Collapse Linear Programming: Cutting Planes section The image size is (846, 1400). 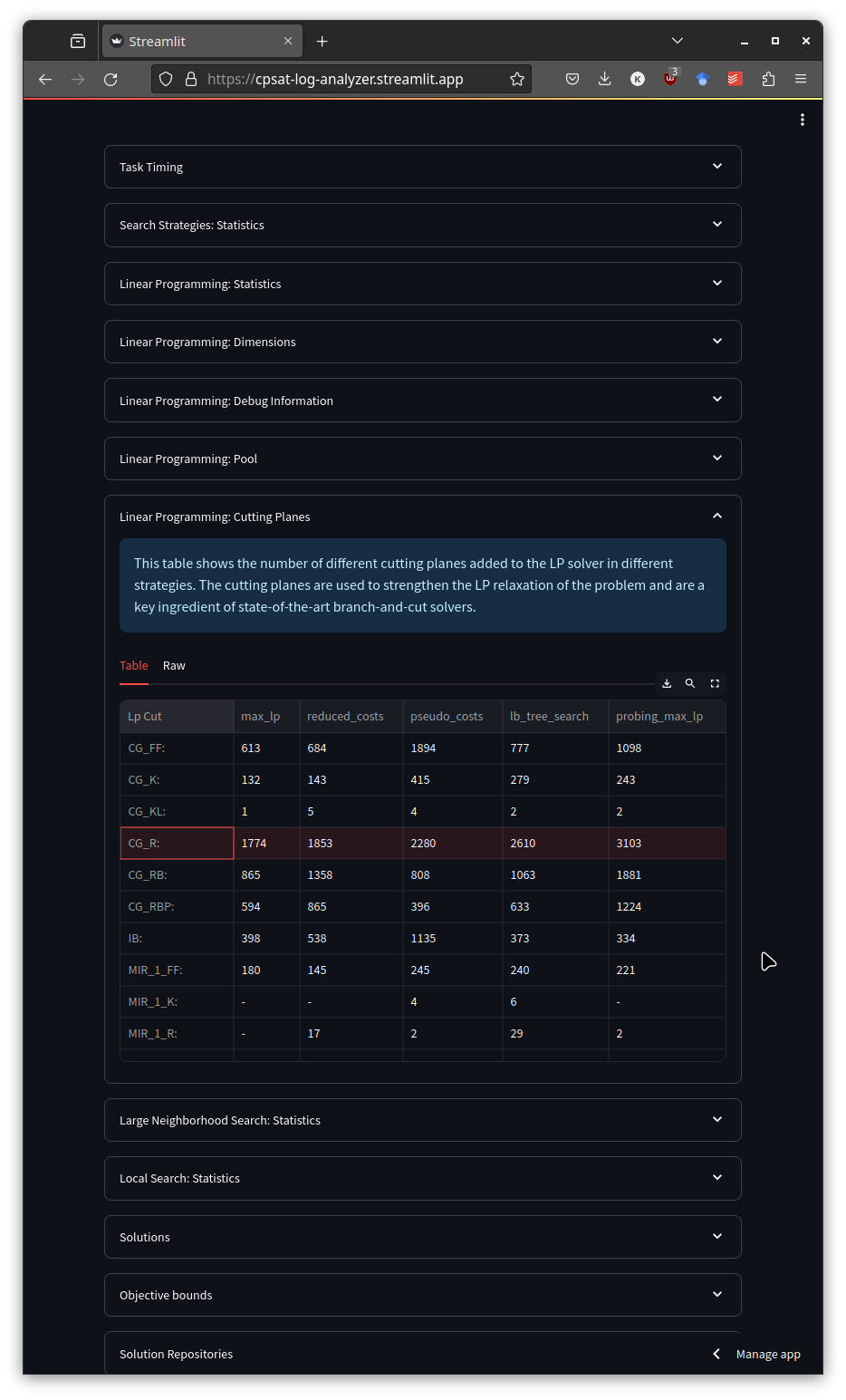click(x=423, y=517)
